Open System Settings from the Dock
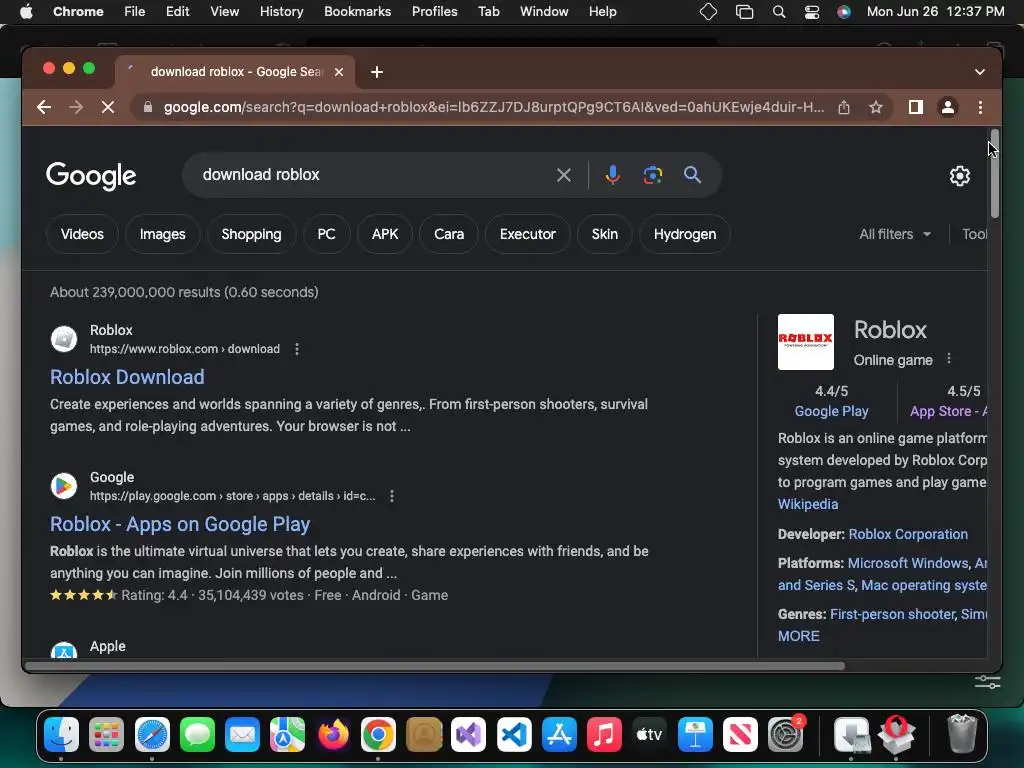 click(786, 735)
